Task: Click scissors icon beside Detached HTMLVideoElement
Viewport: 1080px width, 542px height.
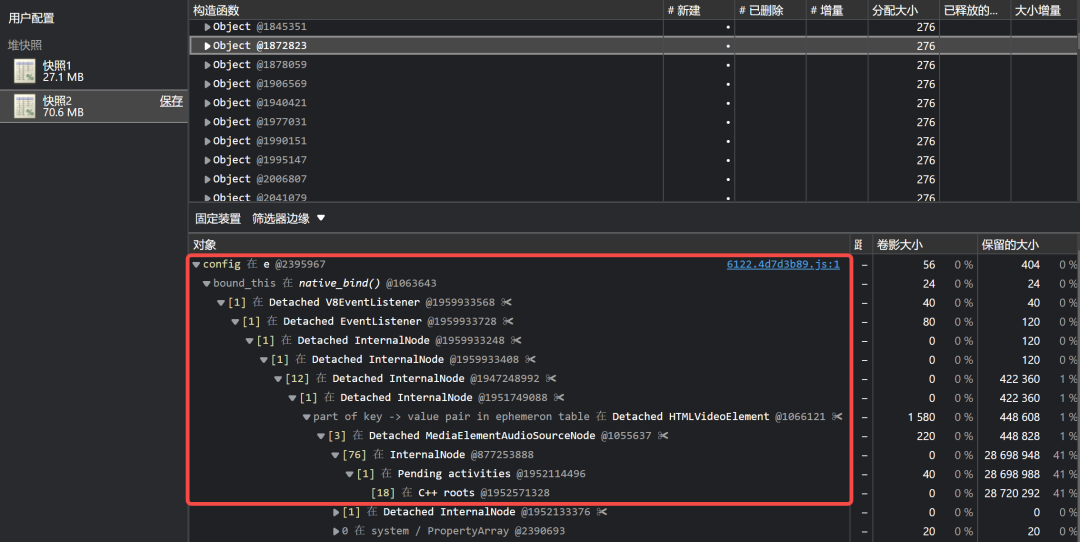Action: (837, 417)
